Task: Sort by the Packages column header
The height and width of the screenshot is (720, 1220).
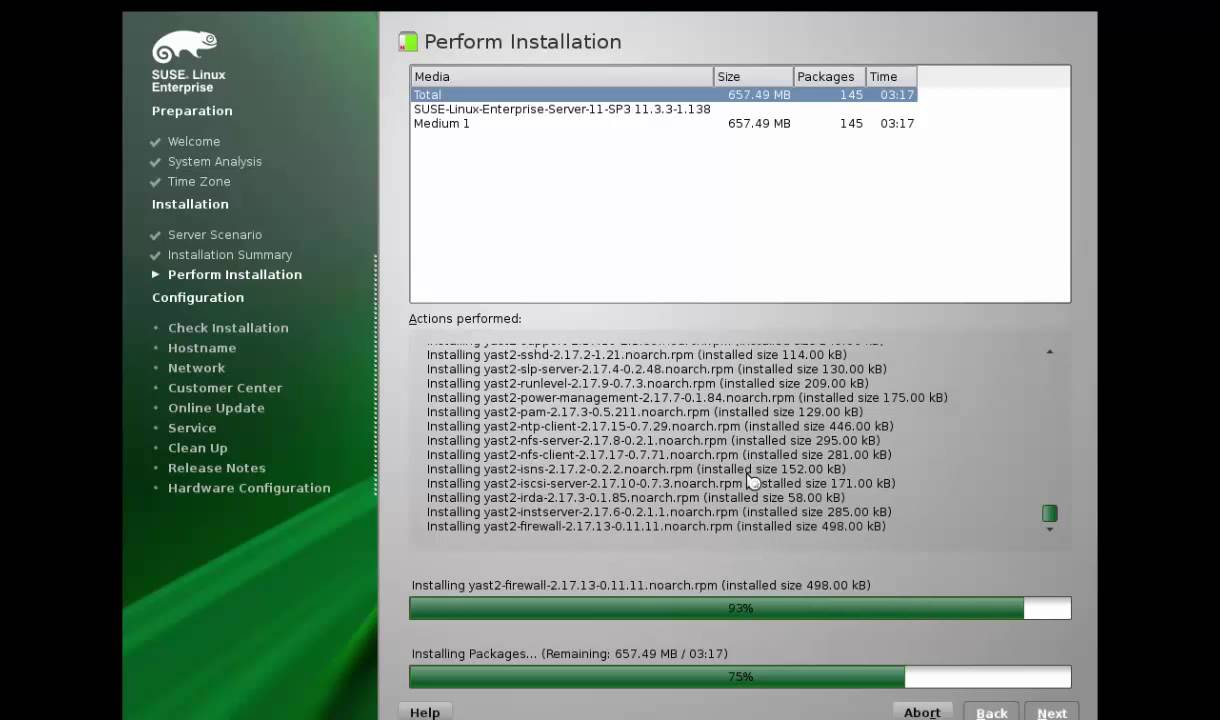Action: point(829,77)
